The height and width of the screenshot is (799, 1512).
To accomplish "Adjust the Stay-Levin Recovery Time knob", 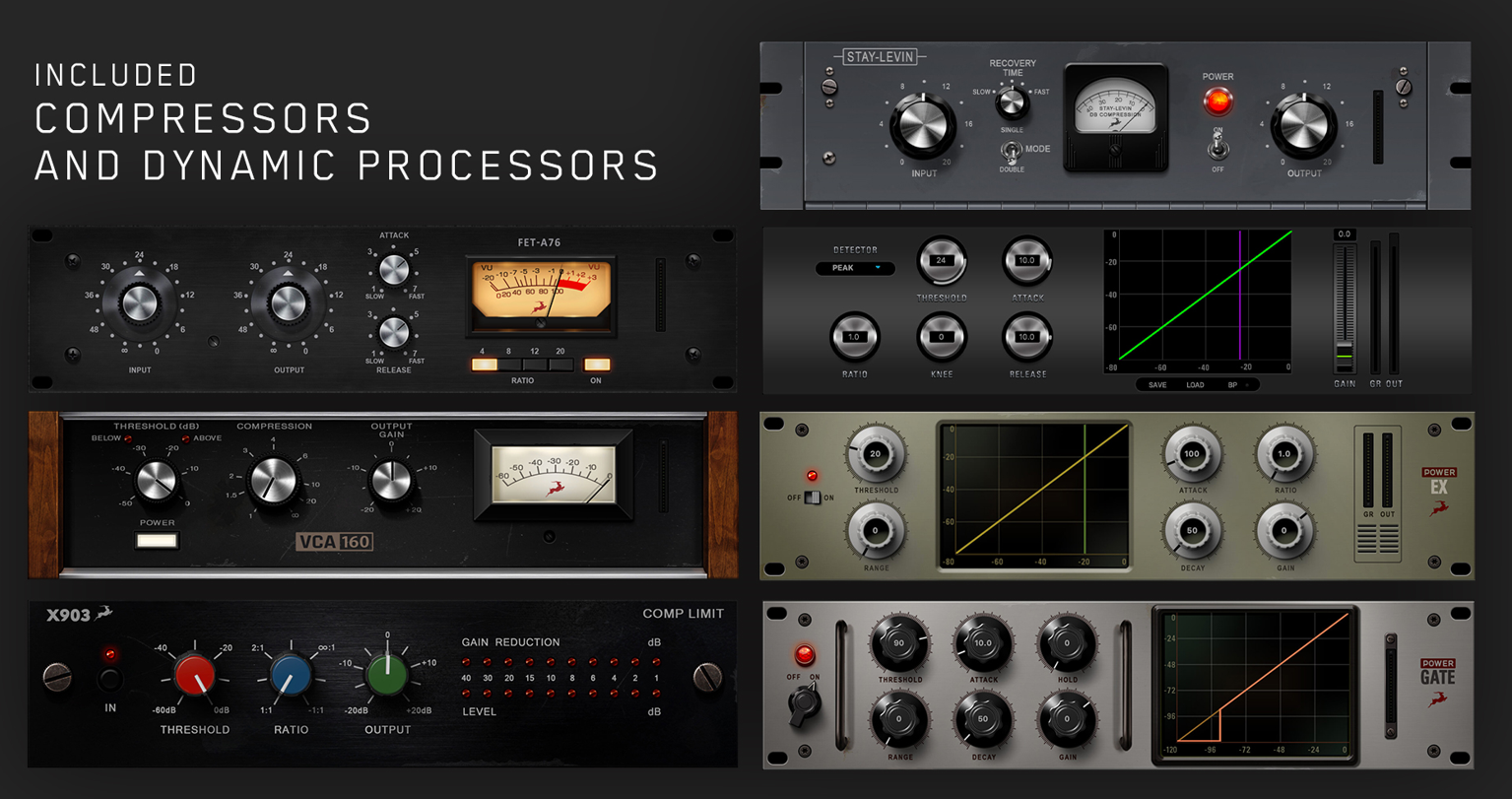I will pos(1012,102).
